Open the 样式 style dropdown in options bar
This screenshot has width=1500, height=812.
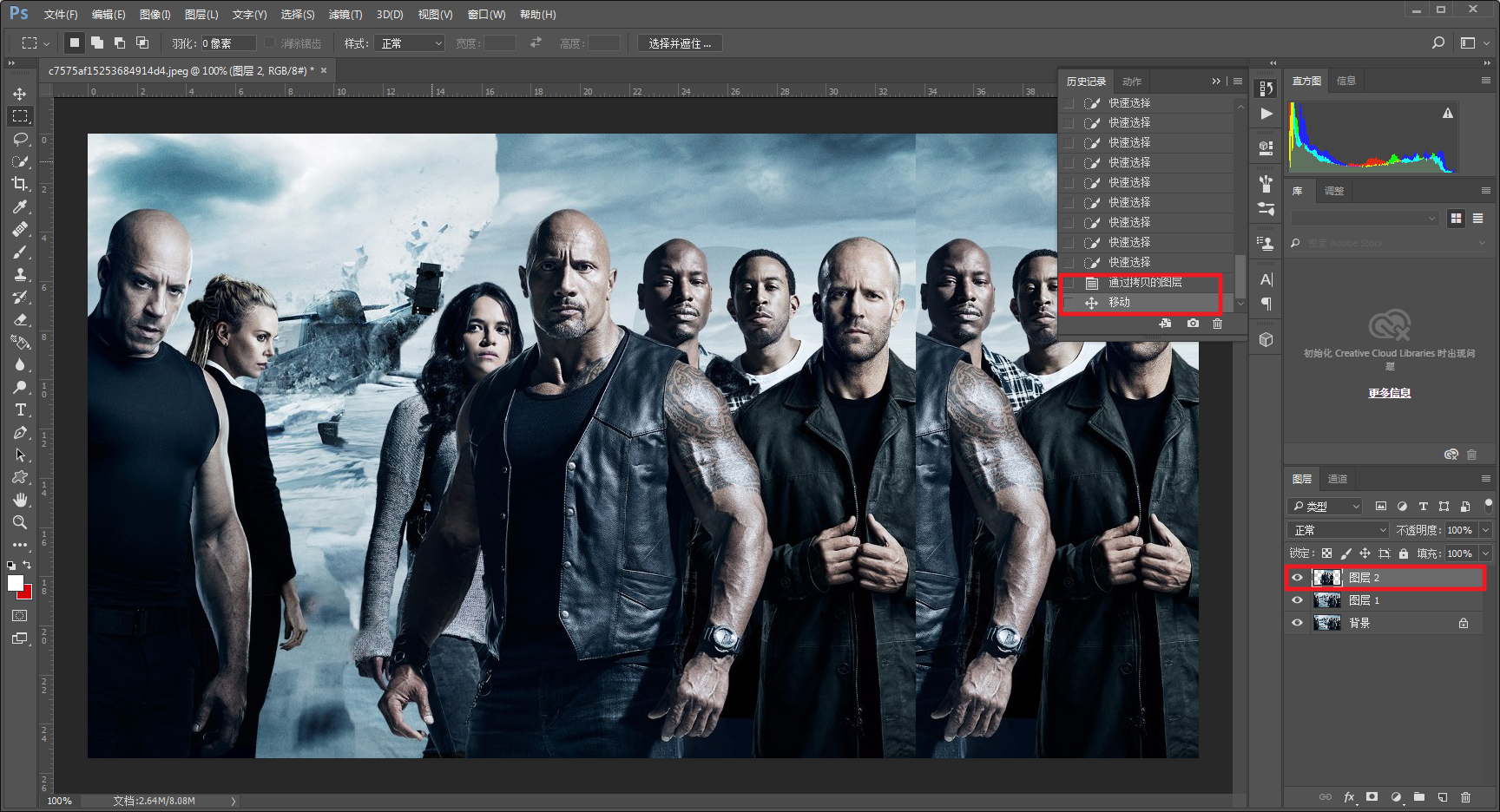click(x=409, y=43)
